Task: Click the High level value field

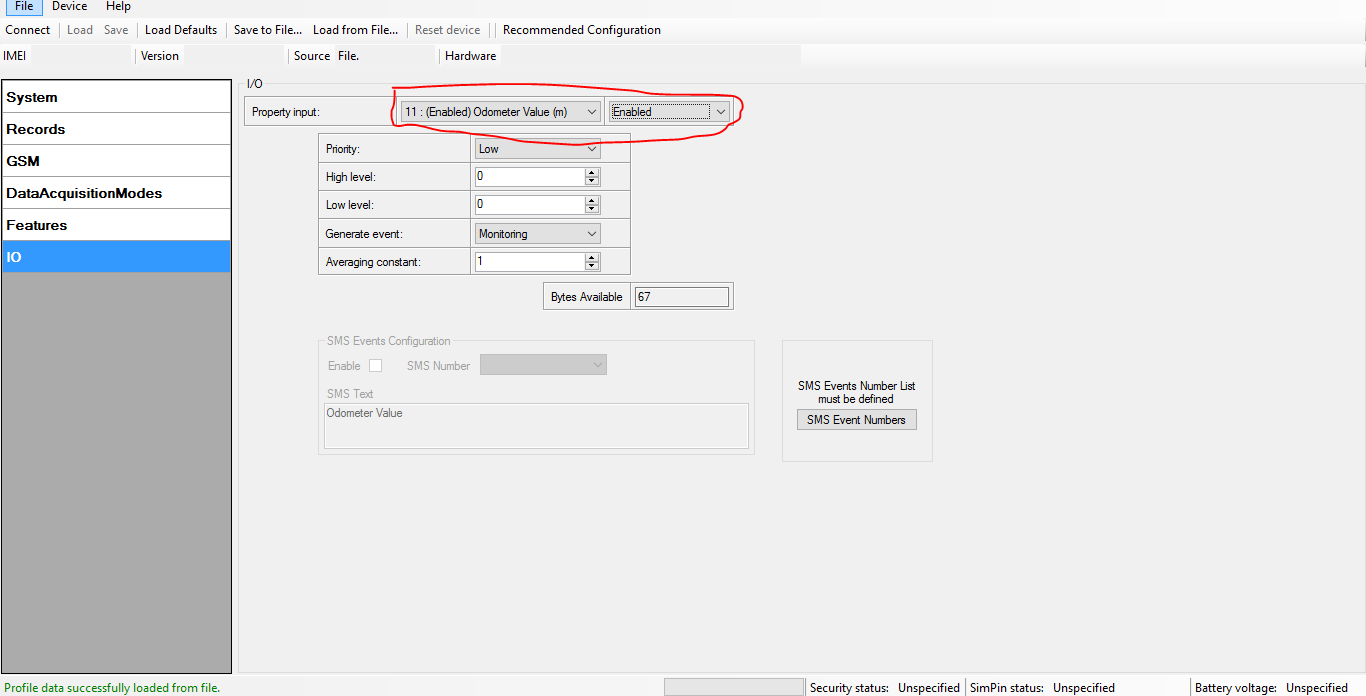Action: 529,177
